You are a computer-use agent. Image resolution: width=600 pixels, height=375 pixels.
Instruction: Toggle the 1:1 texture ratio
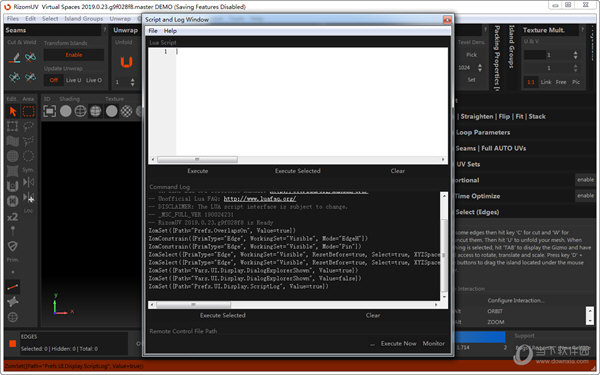531,82
